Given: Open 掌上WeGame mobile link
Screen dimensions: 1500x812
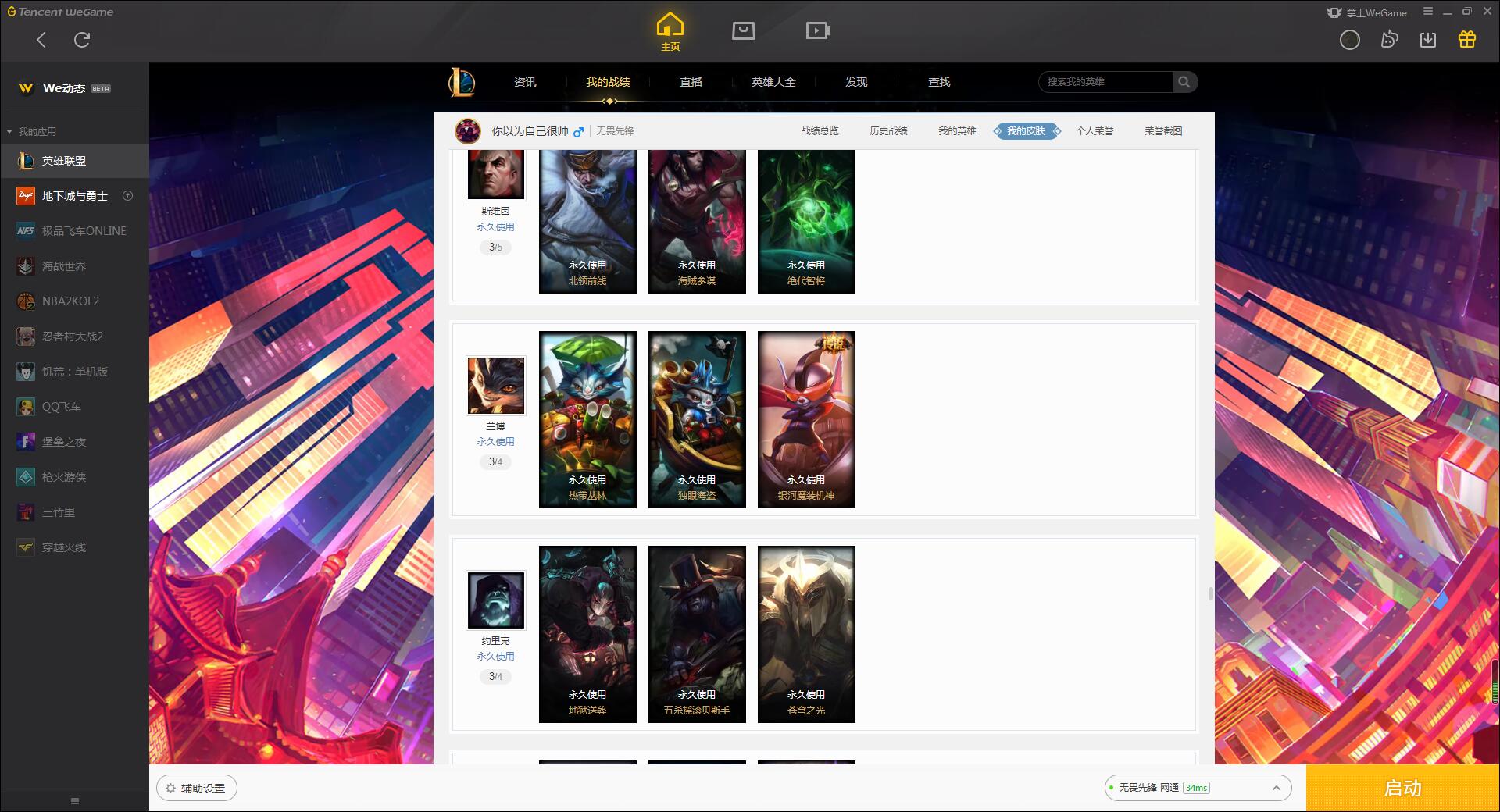Looking at the screenshot, I should click(x=1366, y=12).
